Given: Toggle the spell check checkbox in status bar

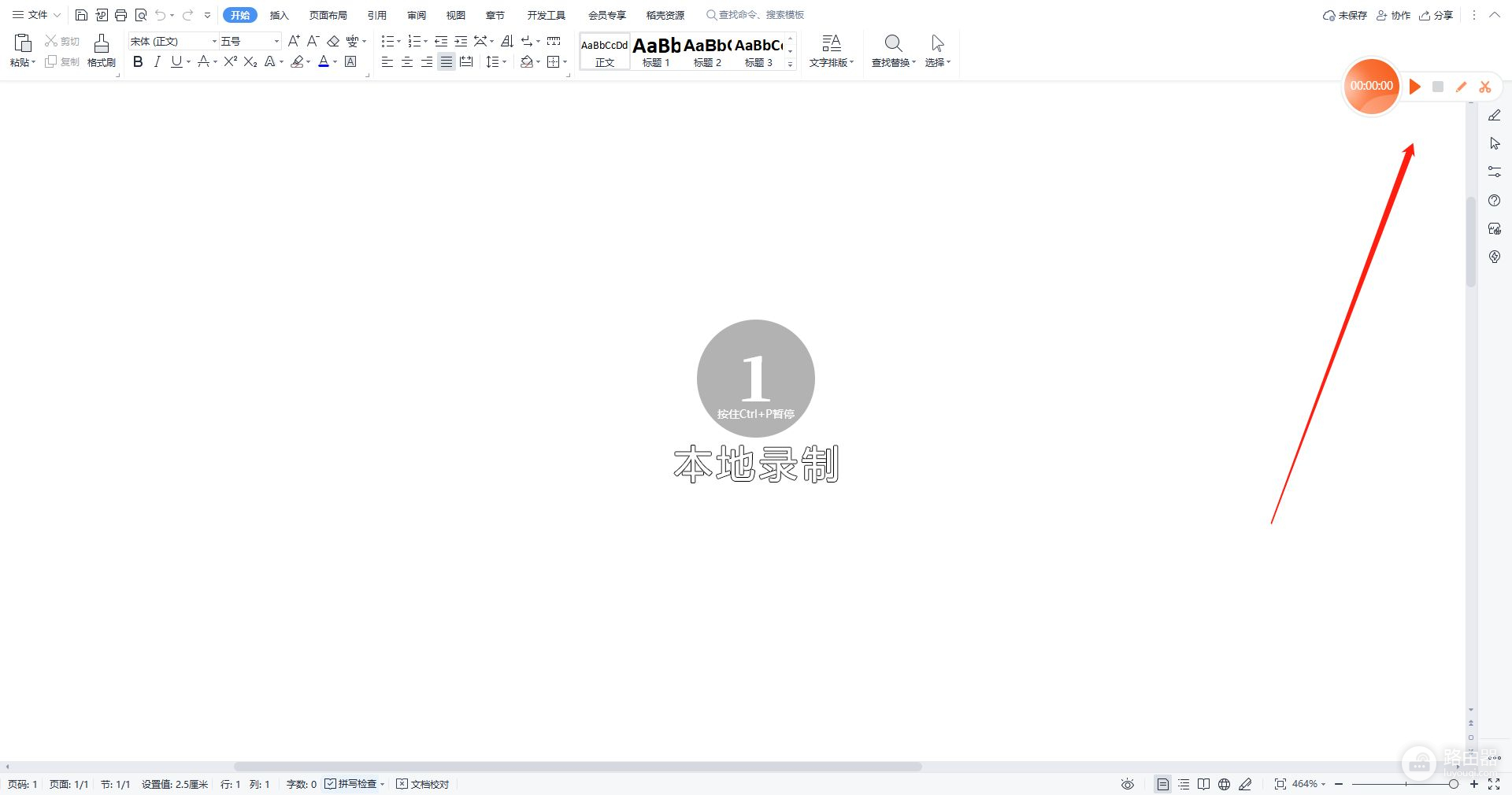Looking at the screenshot, I should [331, 784].
